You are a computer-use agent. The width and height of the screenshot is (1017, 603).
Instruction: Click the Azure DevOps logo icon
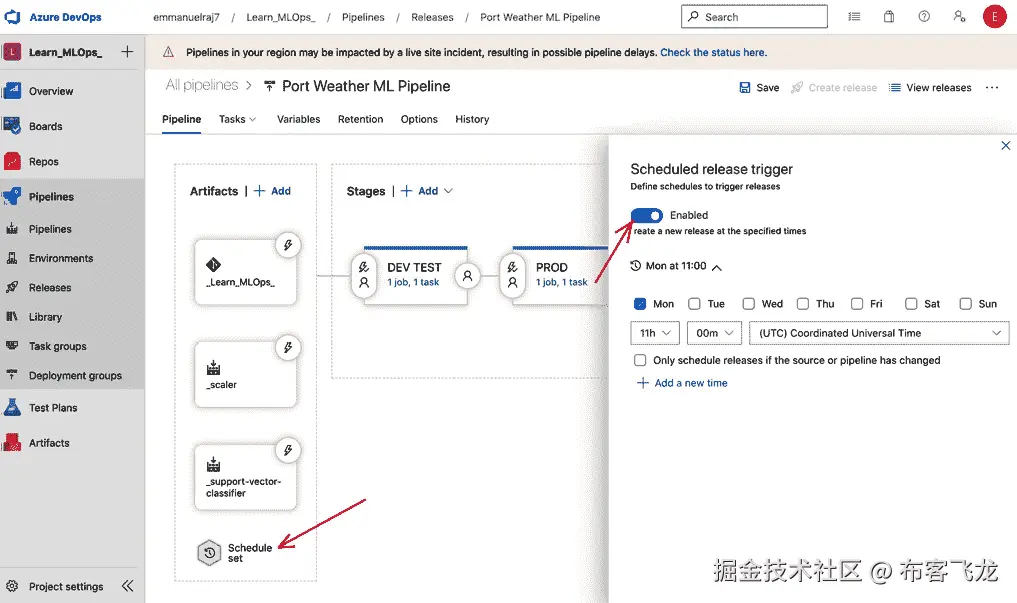pos(12,17)
